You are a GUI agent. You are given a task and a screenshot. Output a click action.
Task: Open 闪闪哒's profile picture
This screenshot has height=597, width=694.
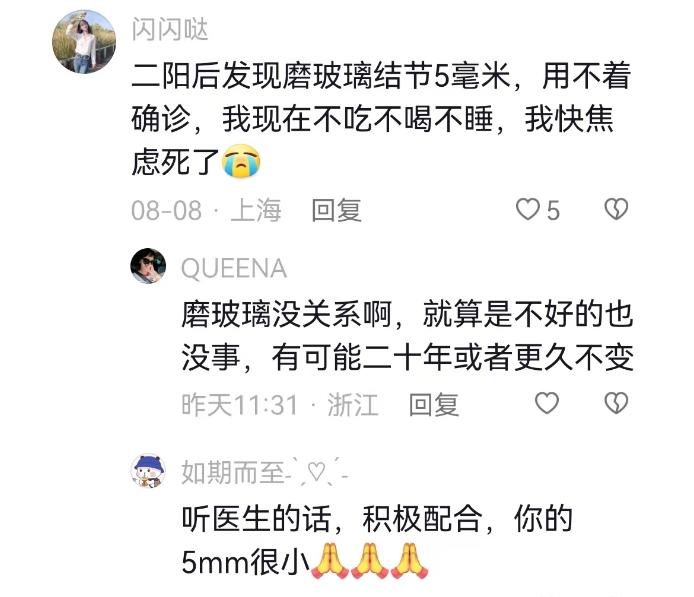click(x=84, y=42)
